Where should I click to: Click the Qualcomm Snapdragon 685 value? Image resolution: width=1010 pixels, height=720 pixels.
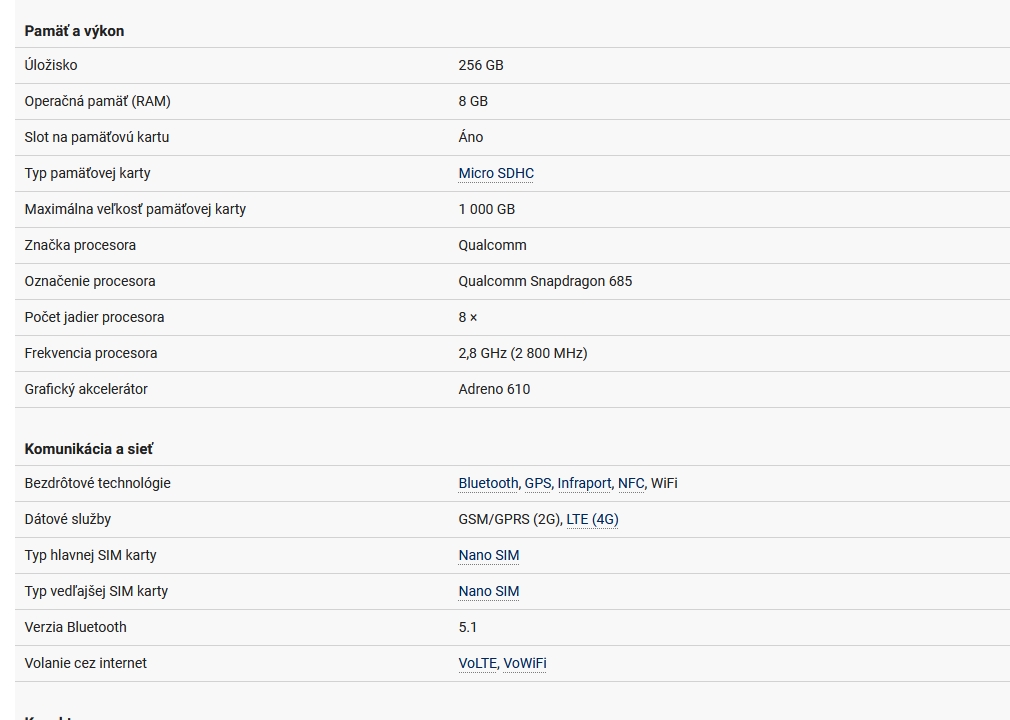(x=545, y=281)
